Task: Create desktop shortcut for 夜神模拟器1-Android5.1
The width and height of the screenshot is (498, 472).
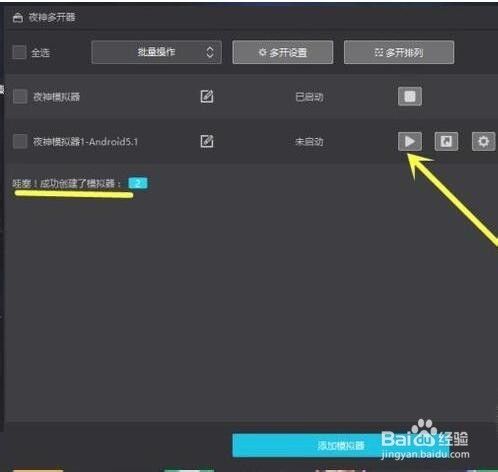Action: pos(446,141)
